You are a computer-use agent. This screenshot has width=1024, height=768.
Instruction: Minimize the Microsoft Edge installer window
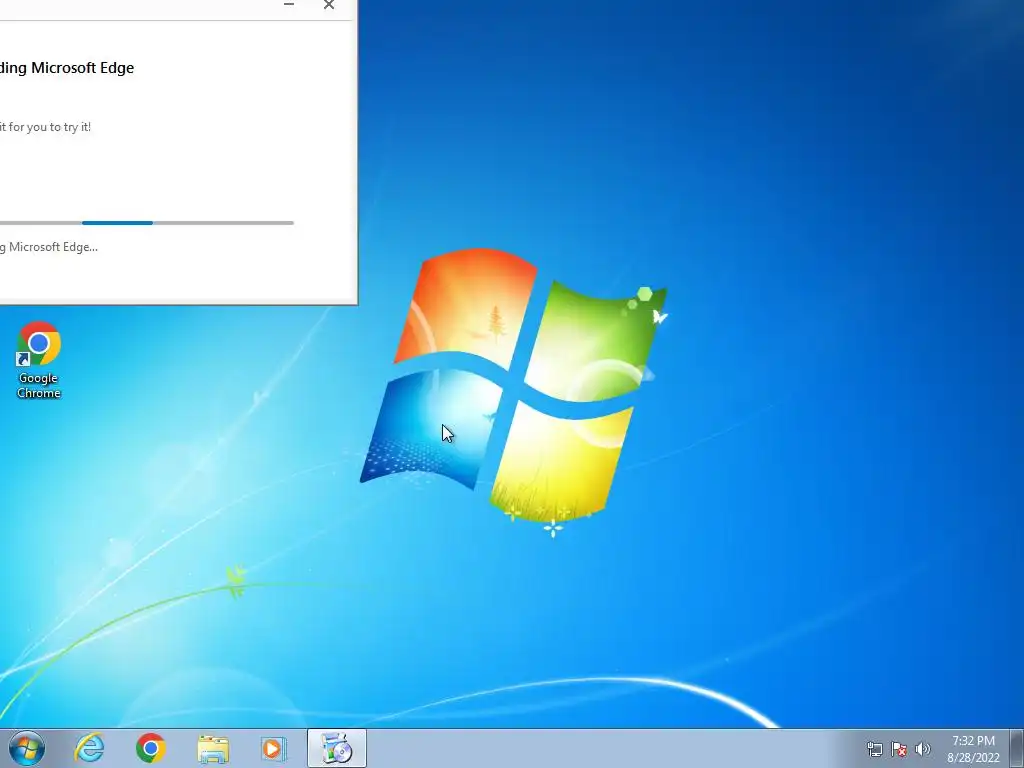point(289,5)
